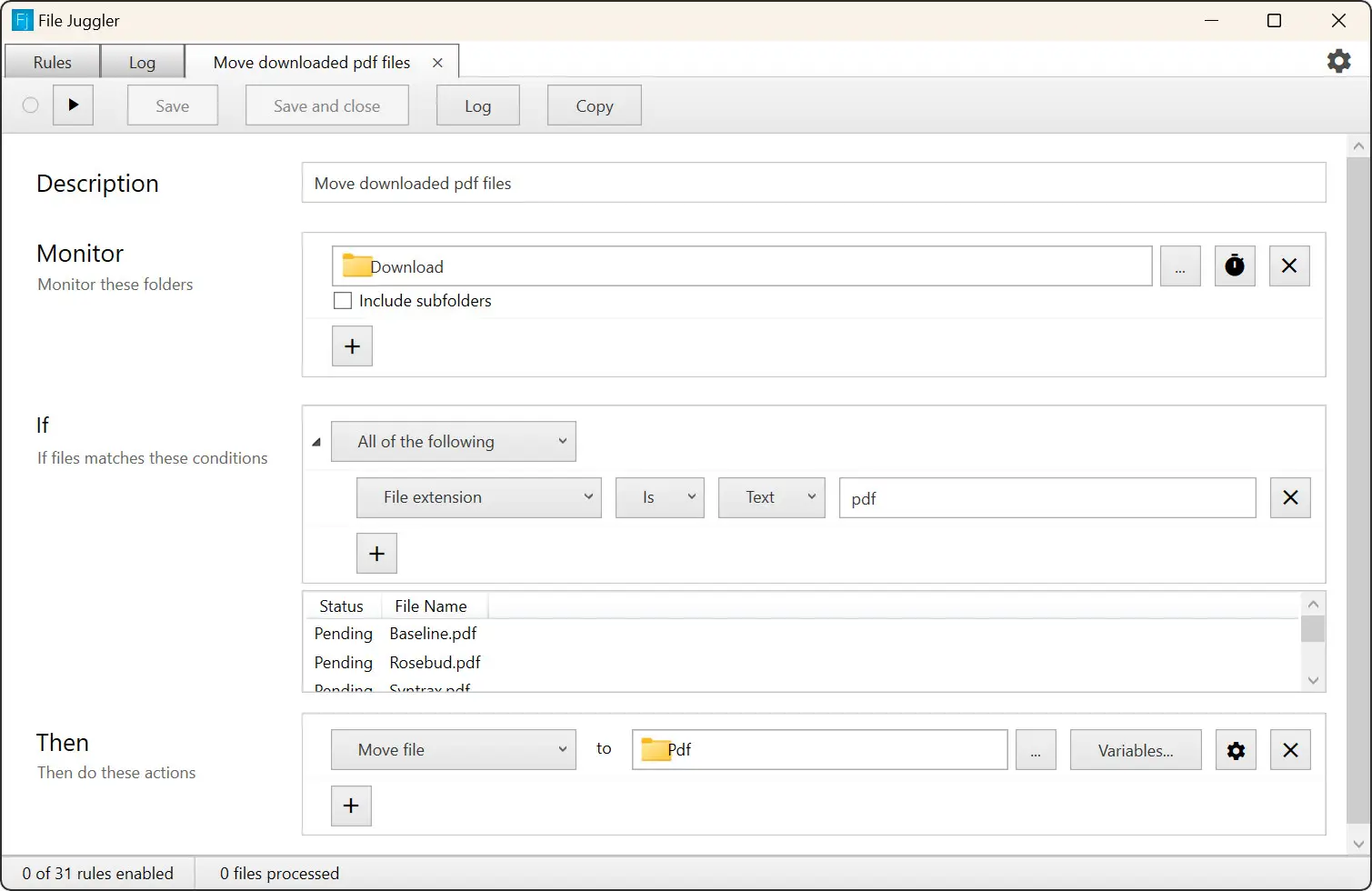Enable the Include subfolders checkbox

pos(343,301)
